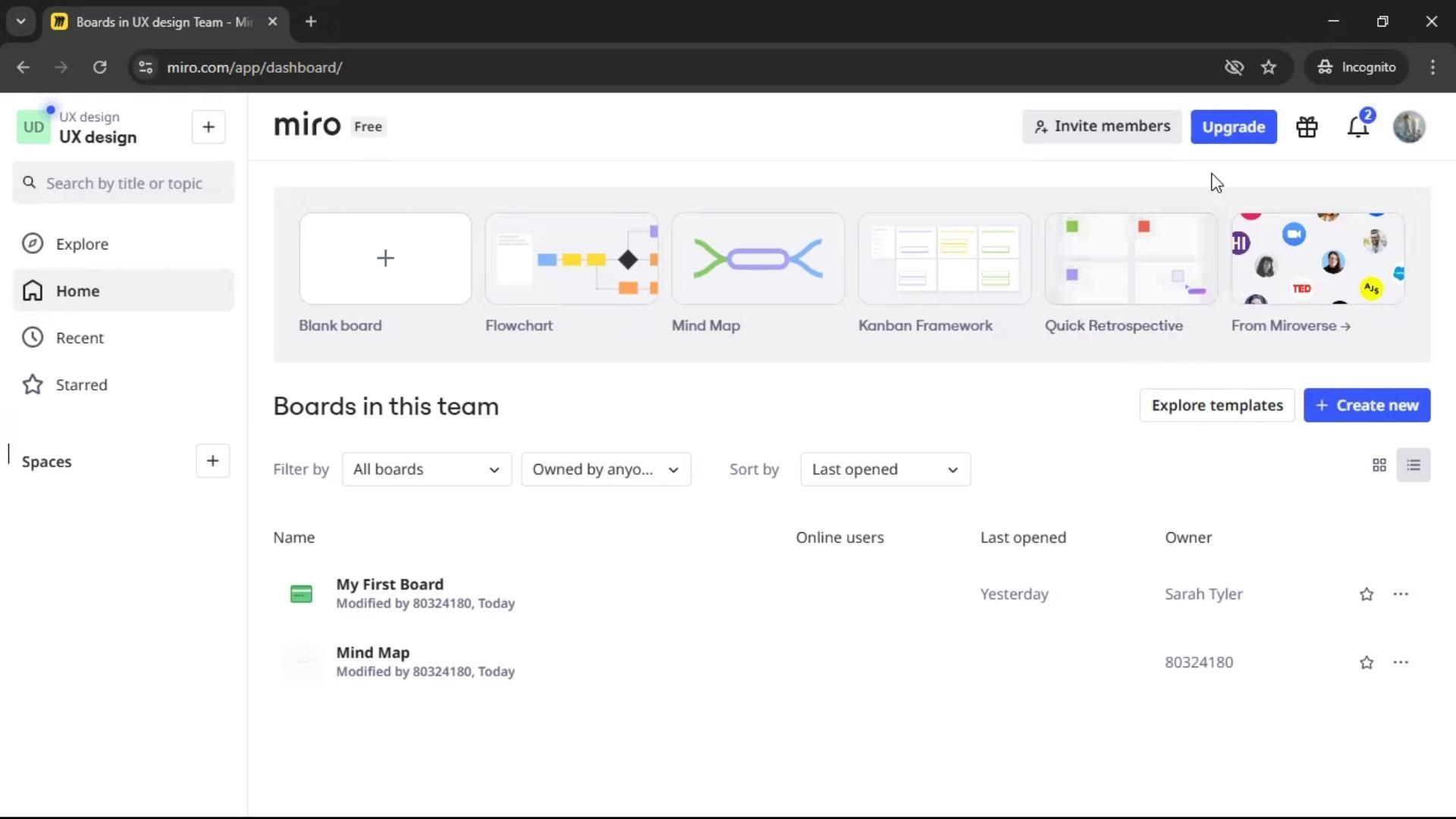
Task: Star the My First Board row
Action: pos(1366,595)
